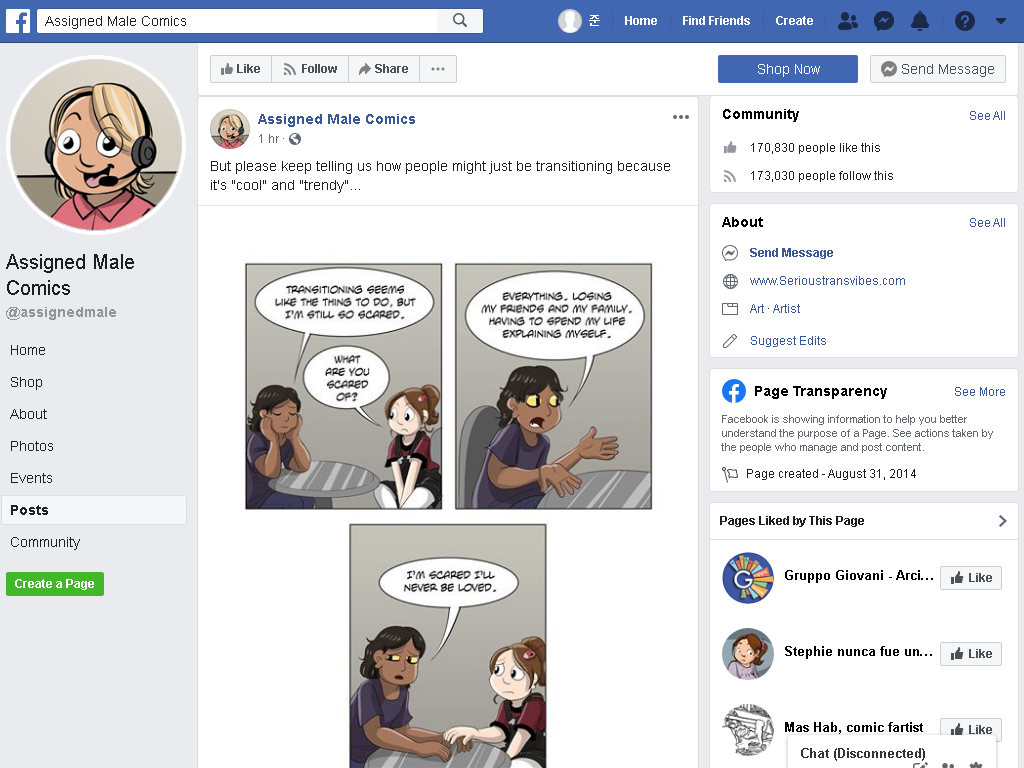This screenshot has width=1024, height=768.
Task: Open See All in the Community box
Action: [987, 116]
